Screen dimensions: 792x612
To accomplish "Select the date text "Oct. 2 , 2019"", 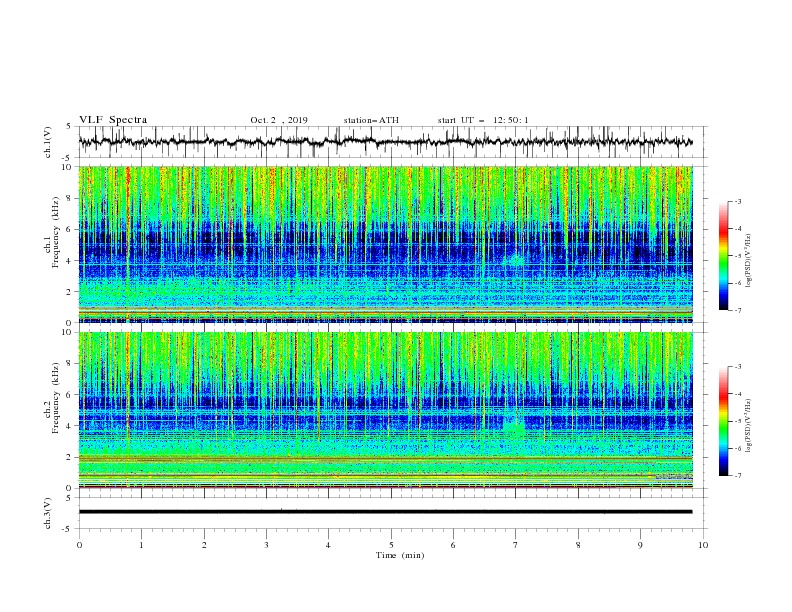I will point(279,120).
